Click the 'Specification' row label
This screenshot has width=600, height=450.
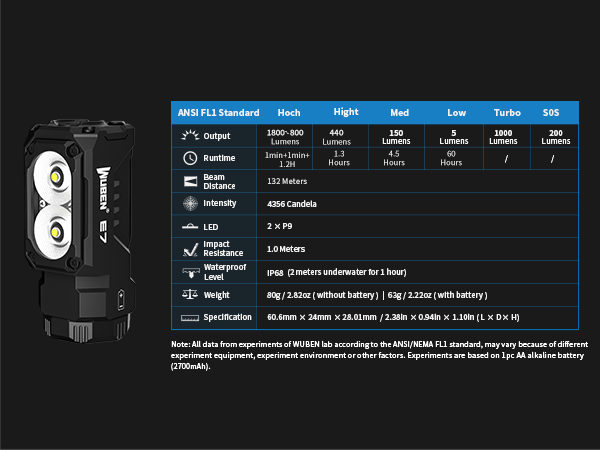[x=227, y=317]
